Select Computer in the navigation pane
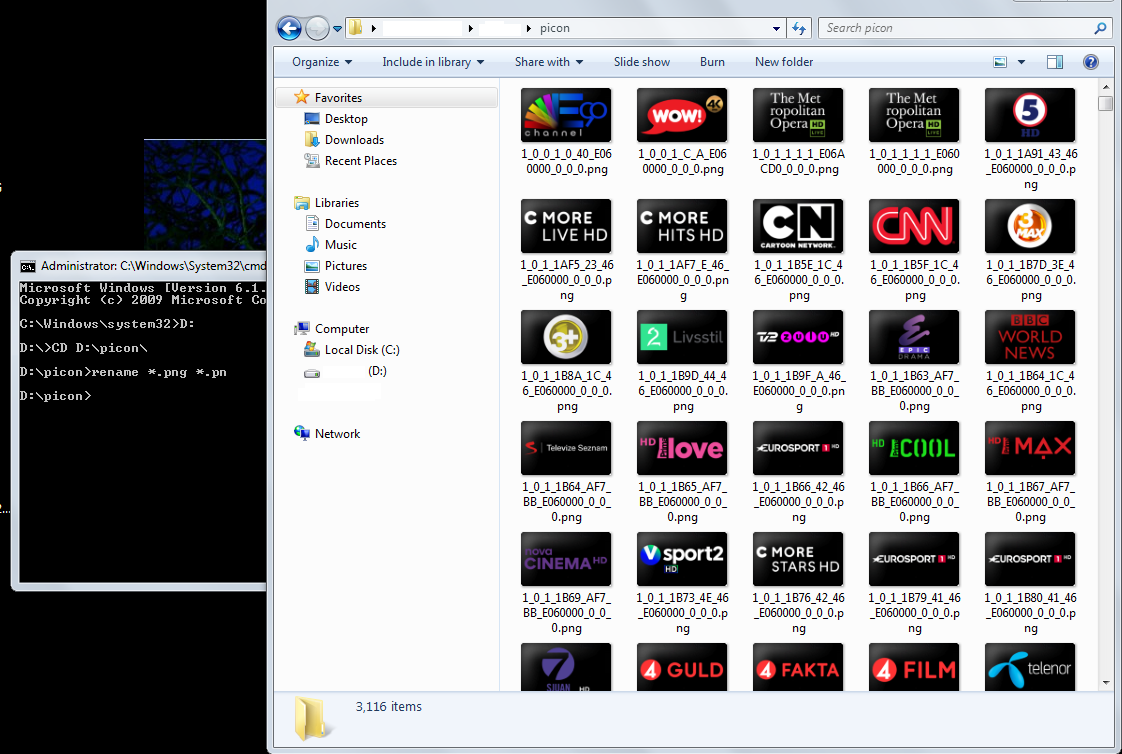This screenshot has height=754, width=1122. coord(341,328)
